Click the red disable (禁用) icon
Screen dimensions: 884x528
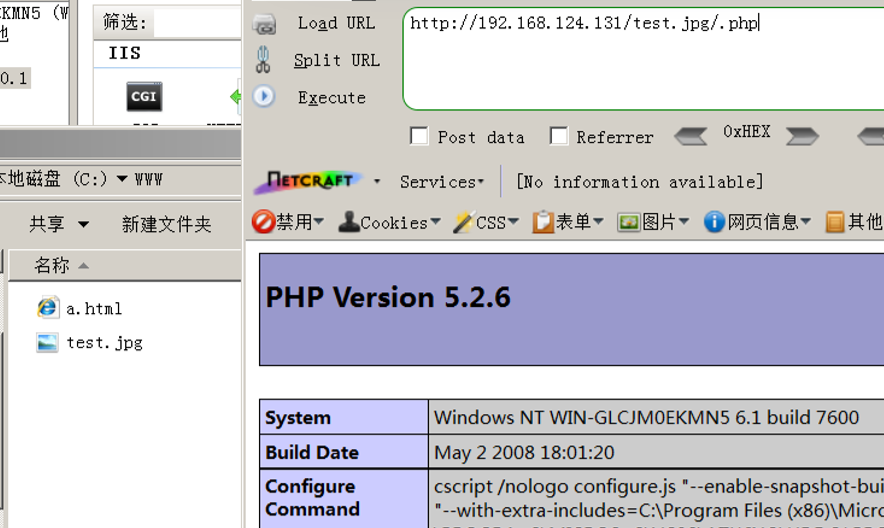(263, 222)
